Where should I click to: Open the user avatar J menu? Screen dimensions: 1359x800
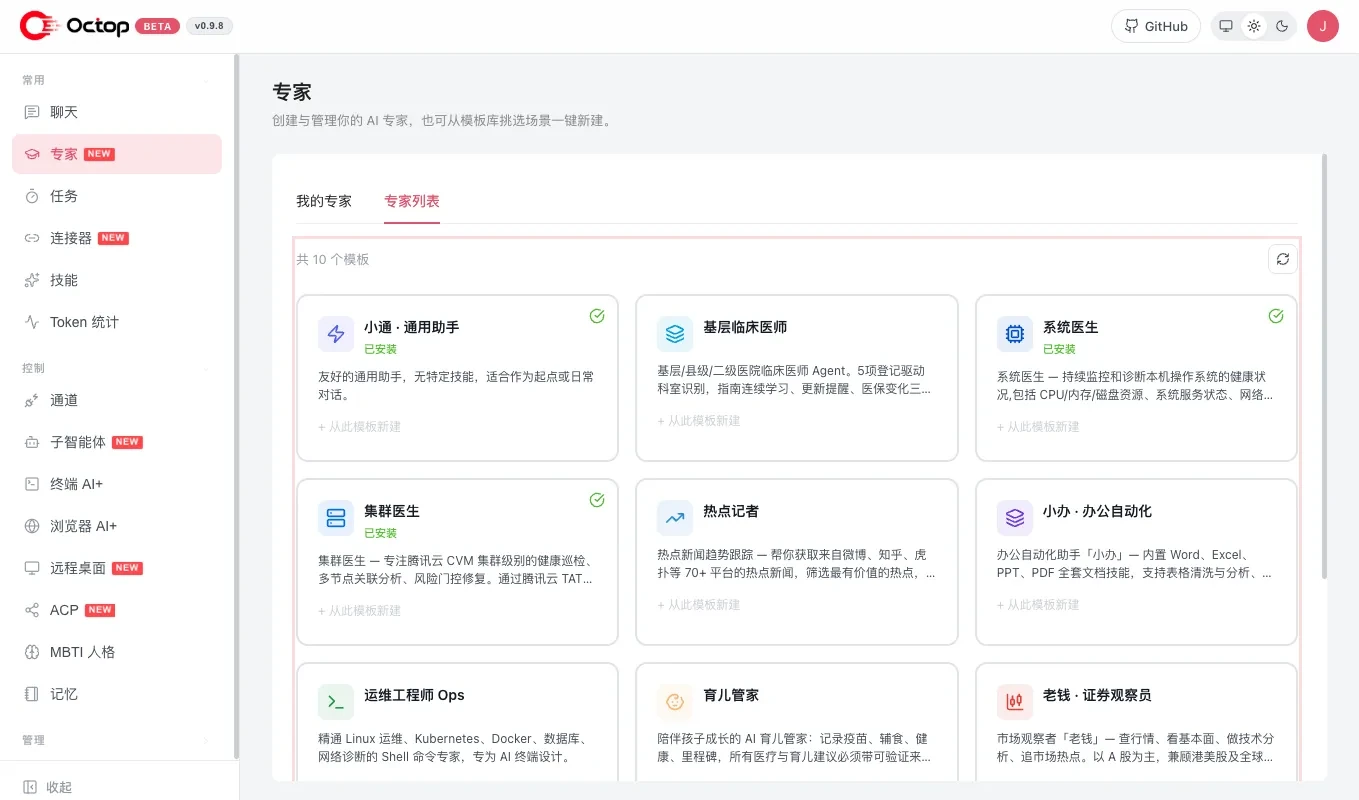[x=1323, y=26]
